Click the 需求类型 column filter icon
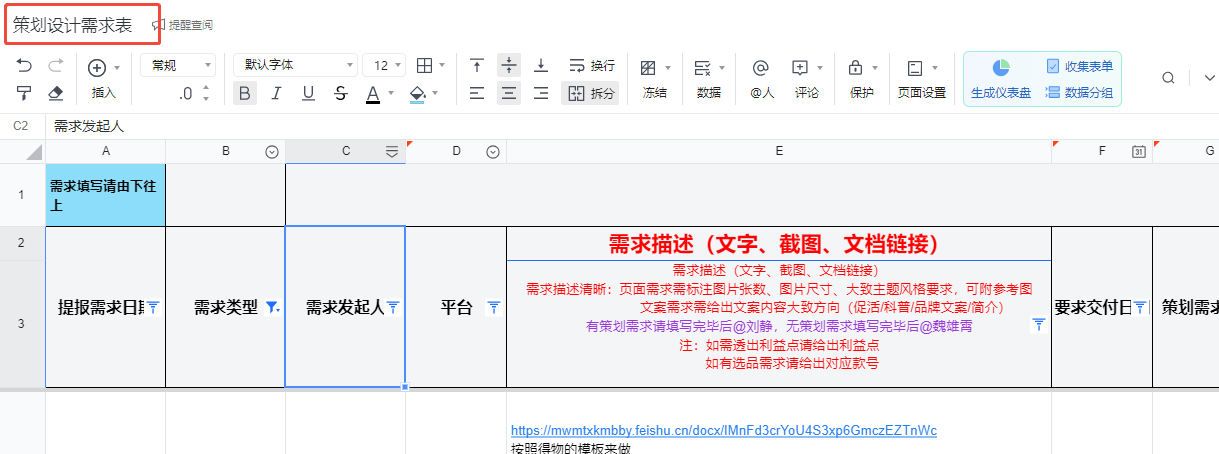Image resolution: width=1219 pixels, height=454 pixels. tap(273, 308)
